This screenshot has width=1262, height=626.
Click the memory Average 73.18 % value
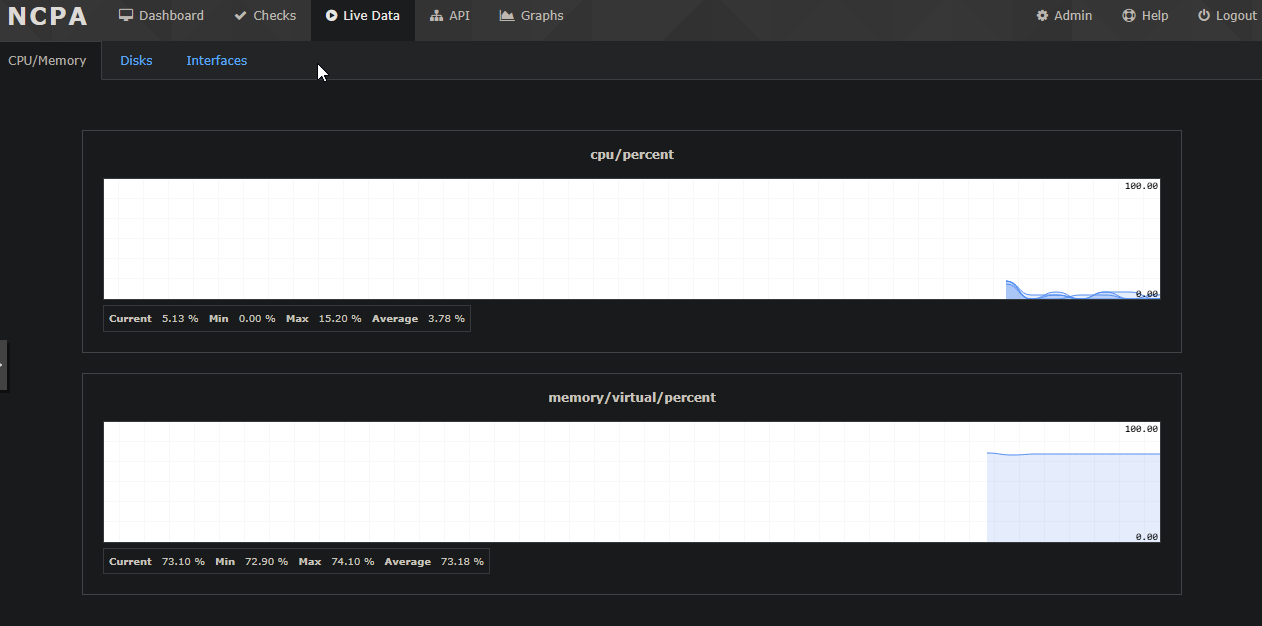(462, 562)
